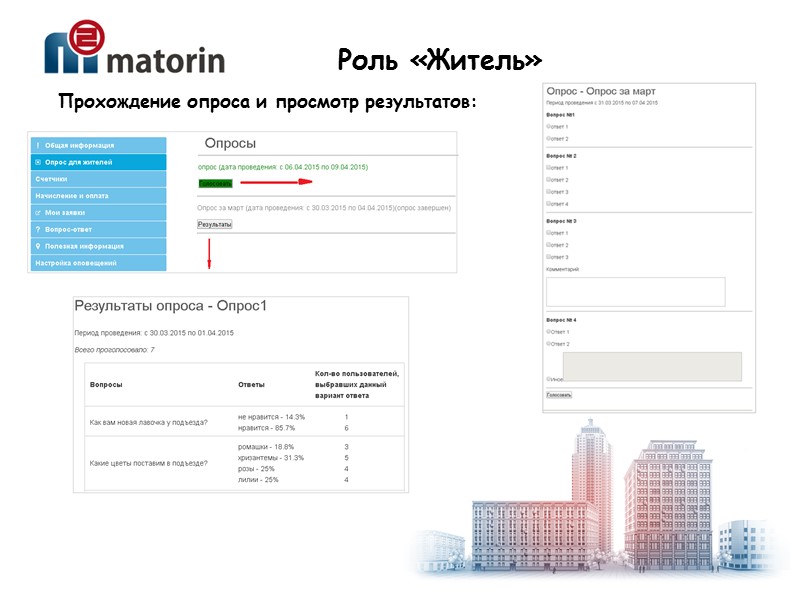Open the Счетчики menu item
This screenshot has height=600, width=800.
(98, 179)
